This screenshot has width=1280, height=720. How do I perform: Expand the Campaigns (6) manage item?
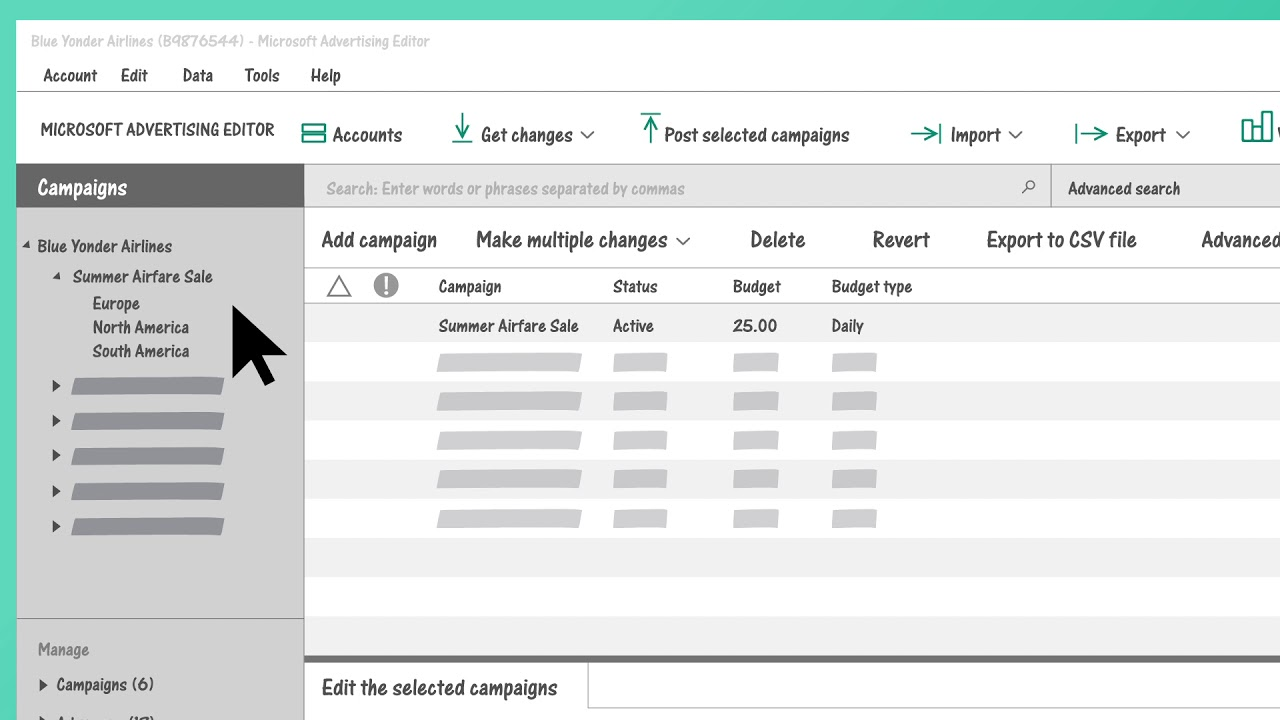point(43,685)
